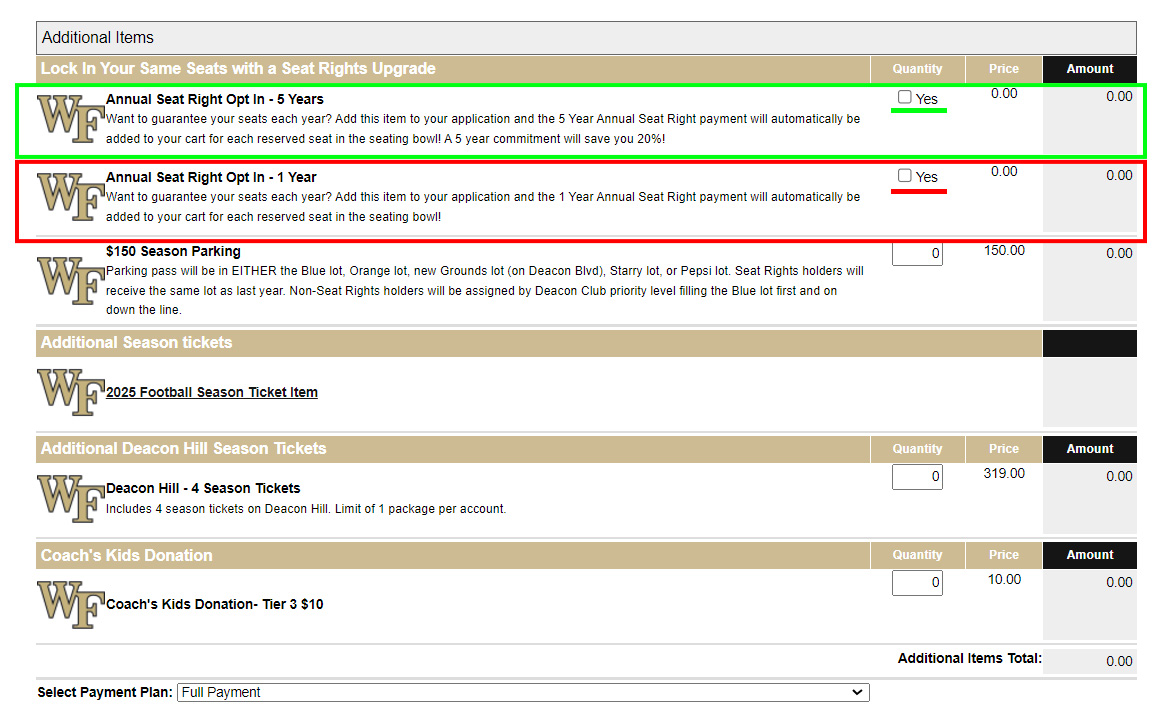1168x718 pixels.
Task: Check Yes for Annual Seat Right Opt In 5 Years
Action: click(904, 96)
